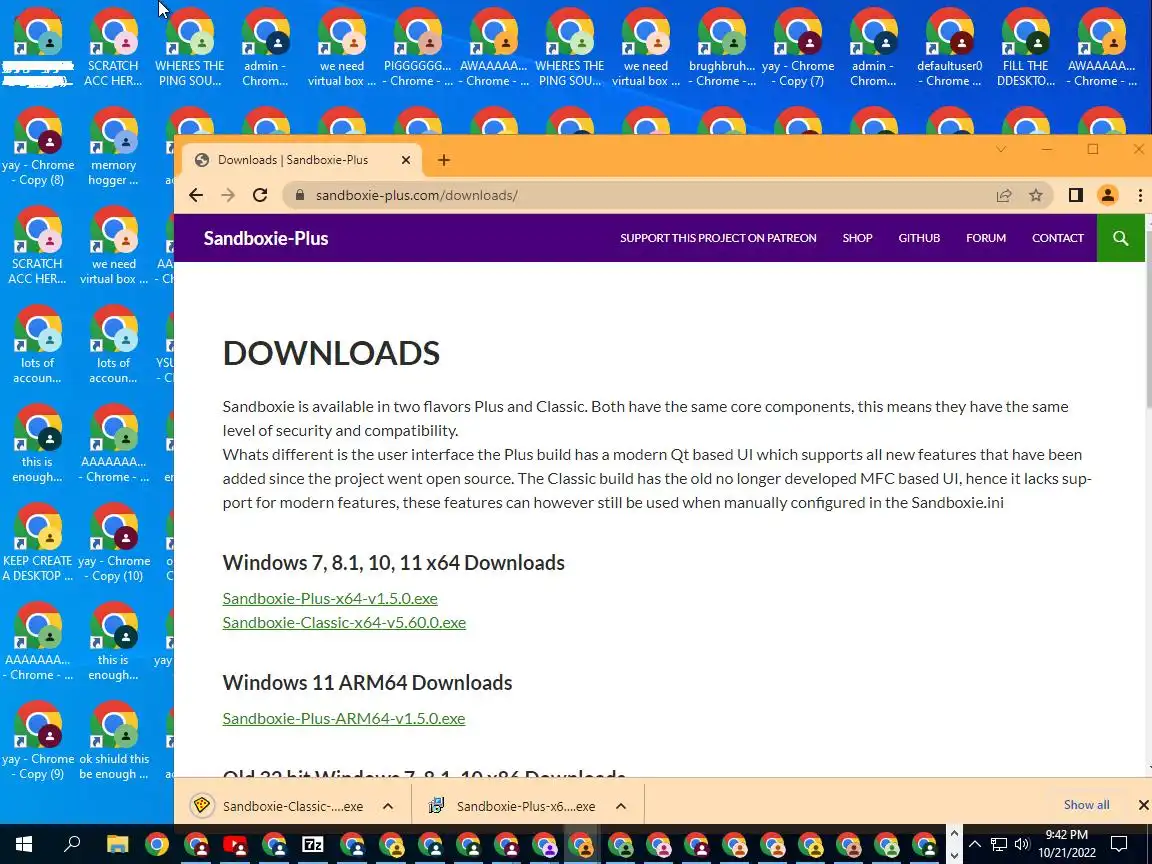Reload the Sandboxie downloads page

(260, 195)
